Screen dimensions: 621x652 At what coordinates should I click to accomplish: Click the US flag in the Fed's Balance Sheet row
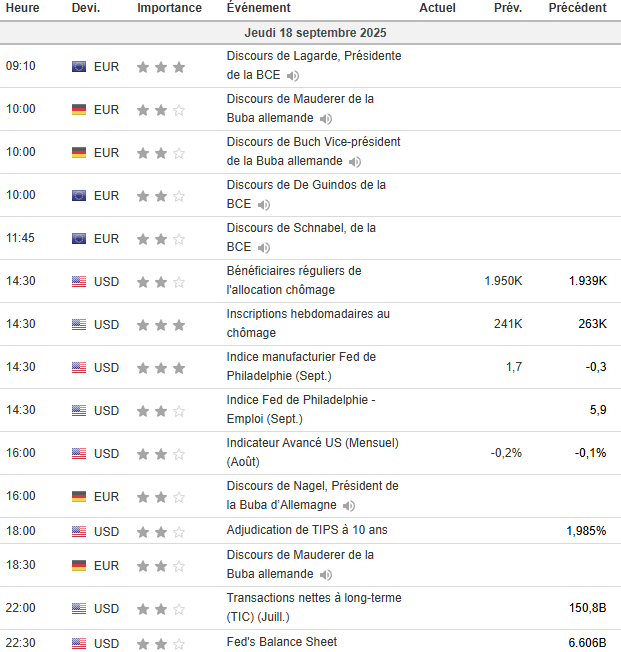click(x=79, y=643)
